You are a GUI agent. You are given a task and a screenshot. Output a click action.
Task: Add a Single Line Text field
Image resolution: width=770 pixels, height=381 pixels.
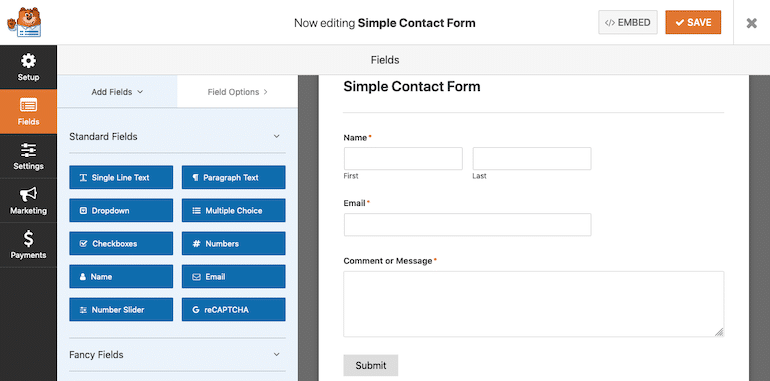121,177
